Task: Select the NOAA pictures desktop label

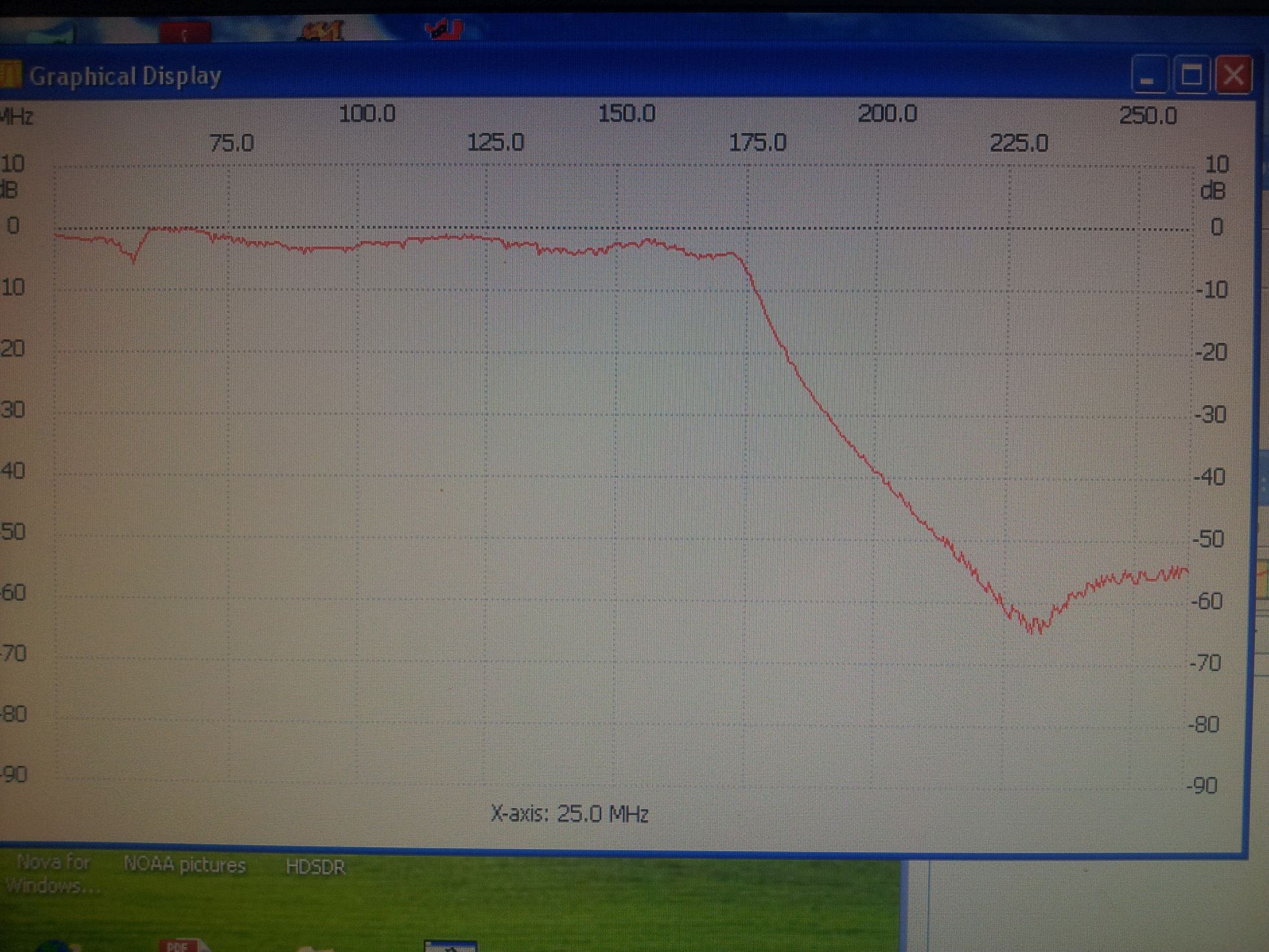Action: [x=185, y=865]
